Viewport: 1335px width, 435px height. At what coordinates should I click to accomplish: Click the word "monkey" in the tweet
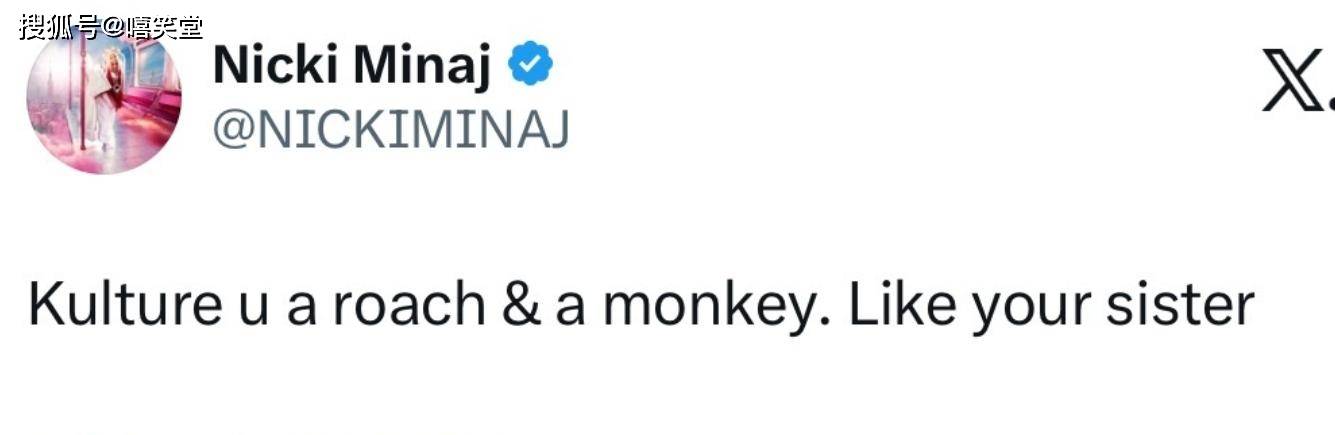click(x=713, y=306)
